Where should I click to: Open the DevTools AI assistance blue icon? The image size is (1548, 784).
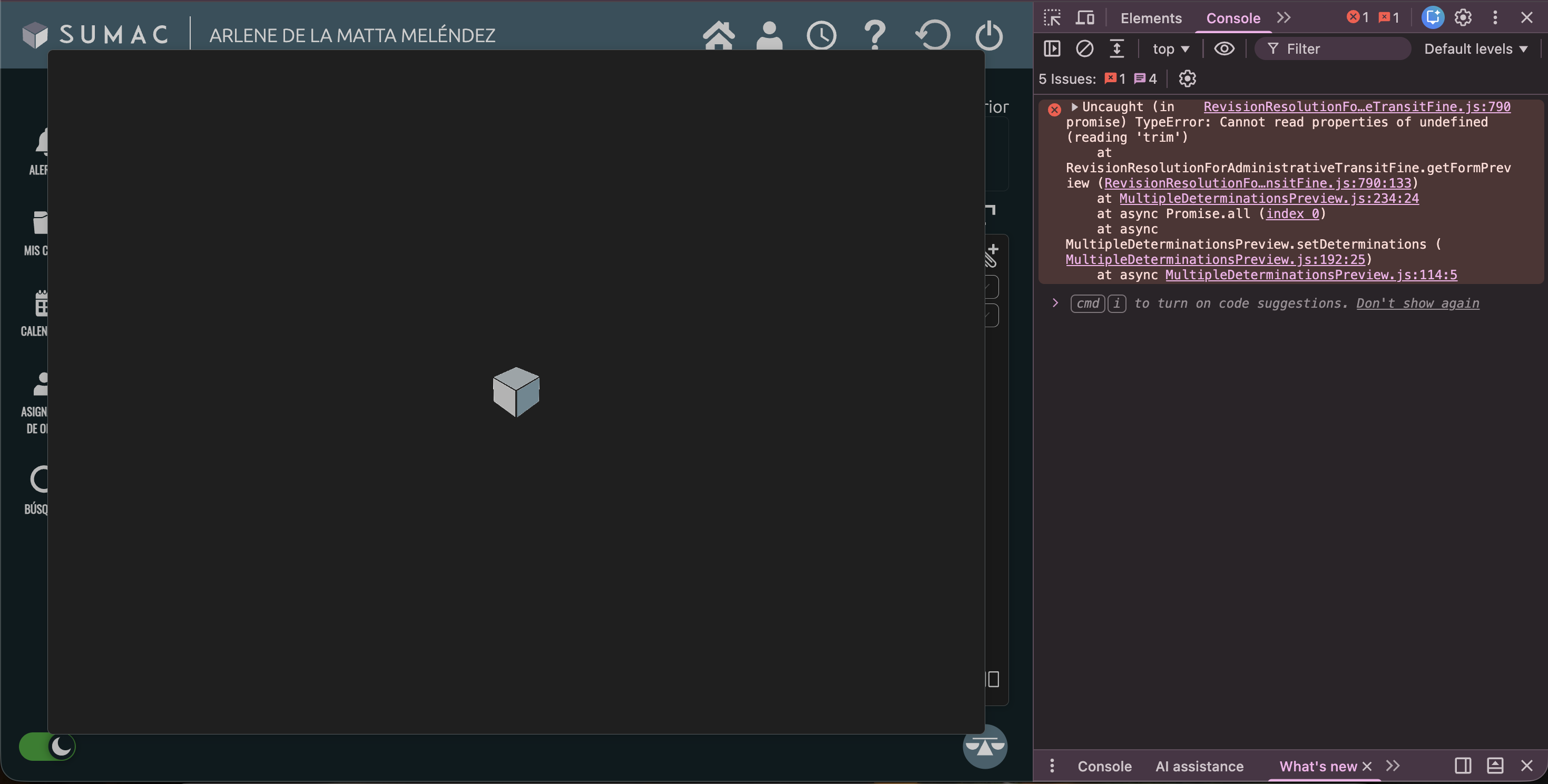1433,17
